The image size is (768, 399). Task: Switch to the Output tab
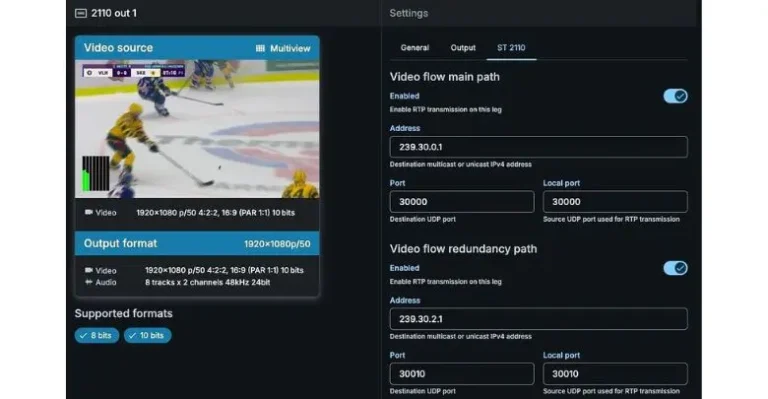pyautogui.click(x=463, y=47)
